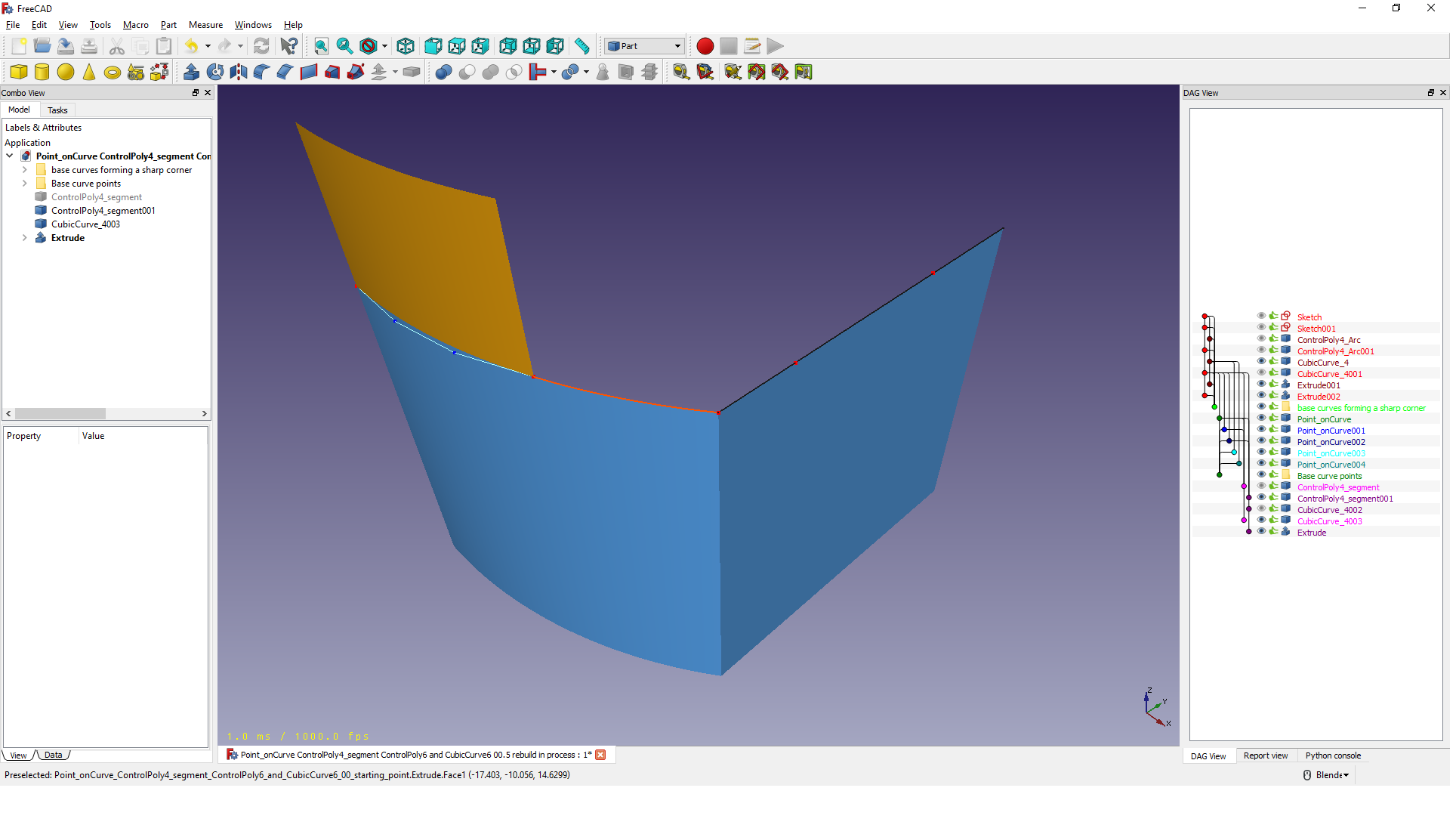The width and height of the screenshot is (1456, 825).
Task: Toggle visibility eye for Sketch001 in DAG View
Action: [1261, 329]
